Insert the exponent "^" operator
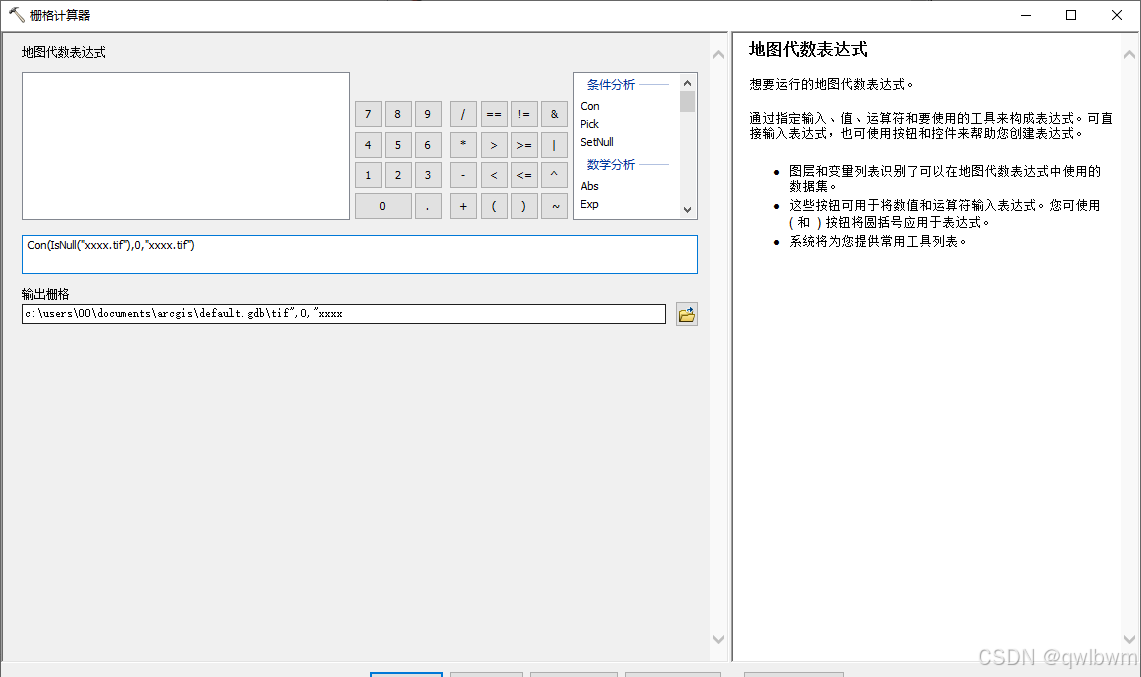This screenshot has height=677, width=1141. pyautogui.click(x=554, y=175)
